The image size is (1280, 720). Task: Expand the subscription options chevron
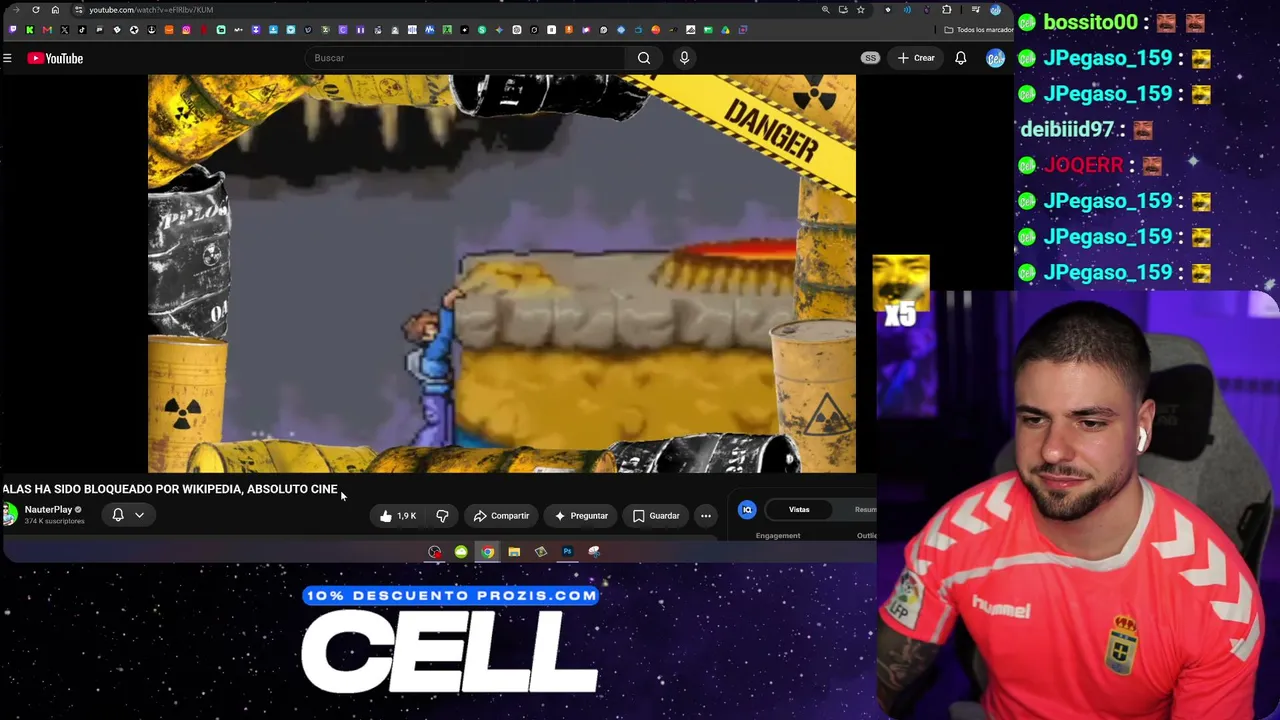pos(139,516)
